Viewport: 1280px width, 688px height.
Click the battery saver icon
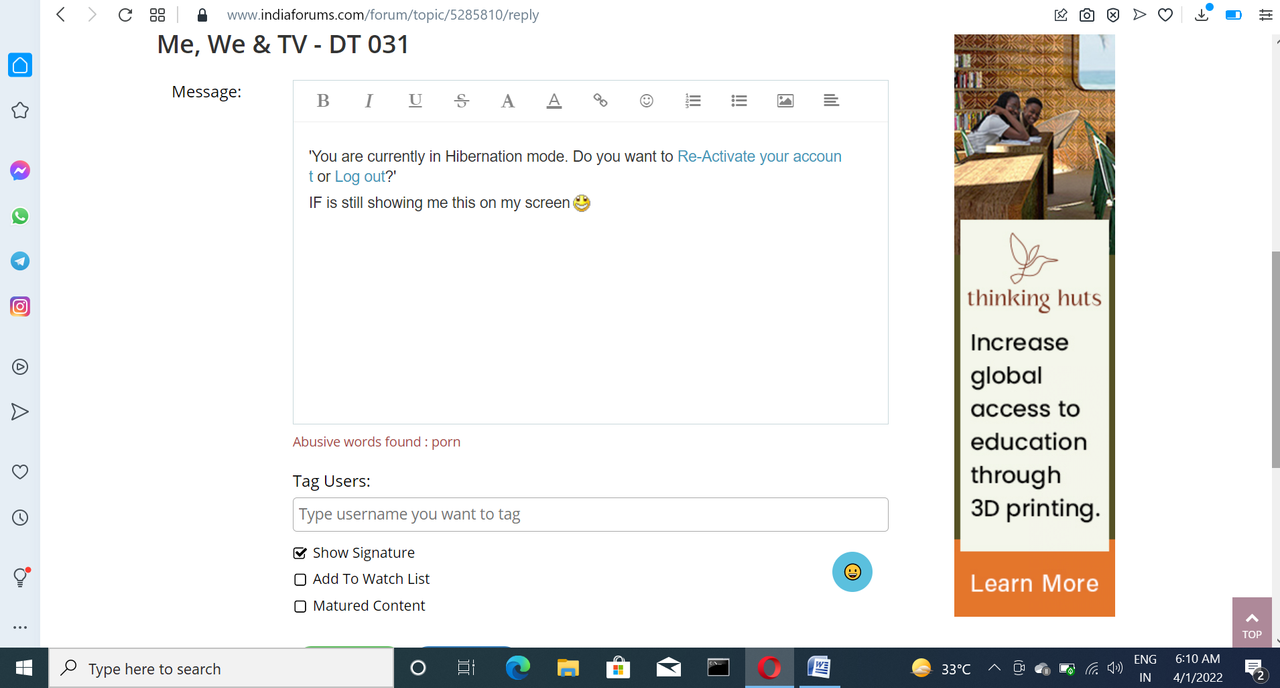1233,15
